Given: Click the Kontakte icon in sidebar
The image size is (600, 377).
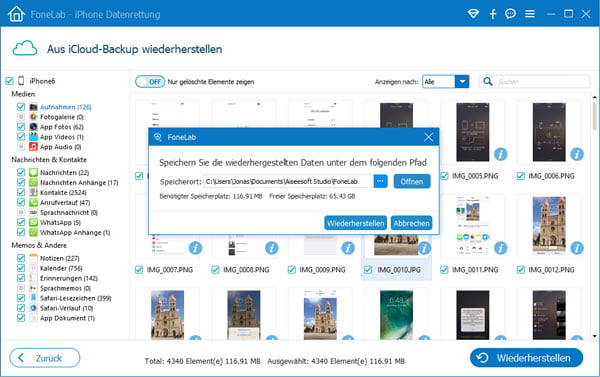Looking at the screenshot, I should click(34, 193).
